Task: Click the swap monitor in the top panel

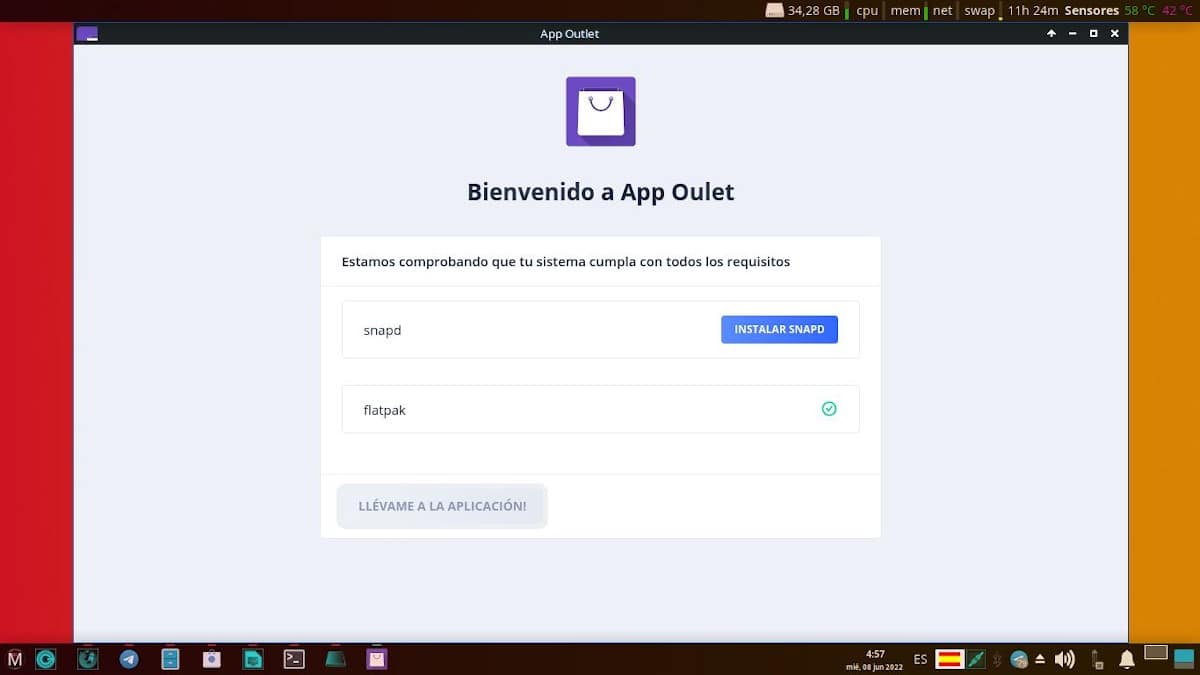Action: [980, 10]
